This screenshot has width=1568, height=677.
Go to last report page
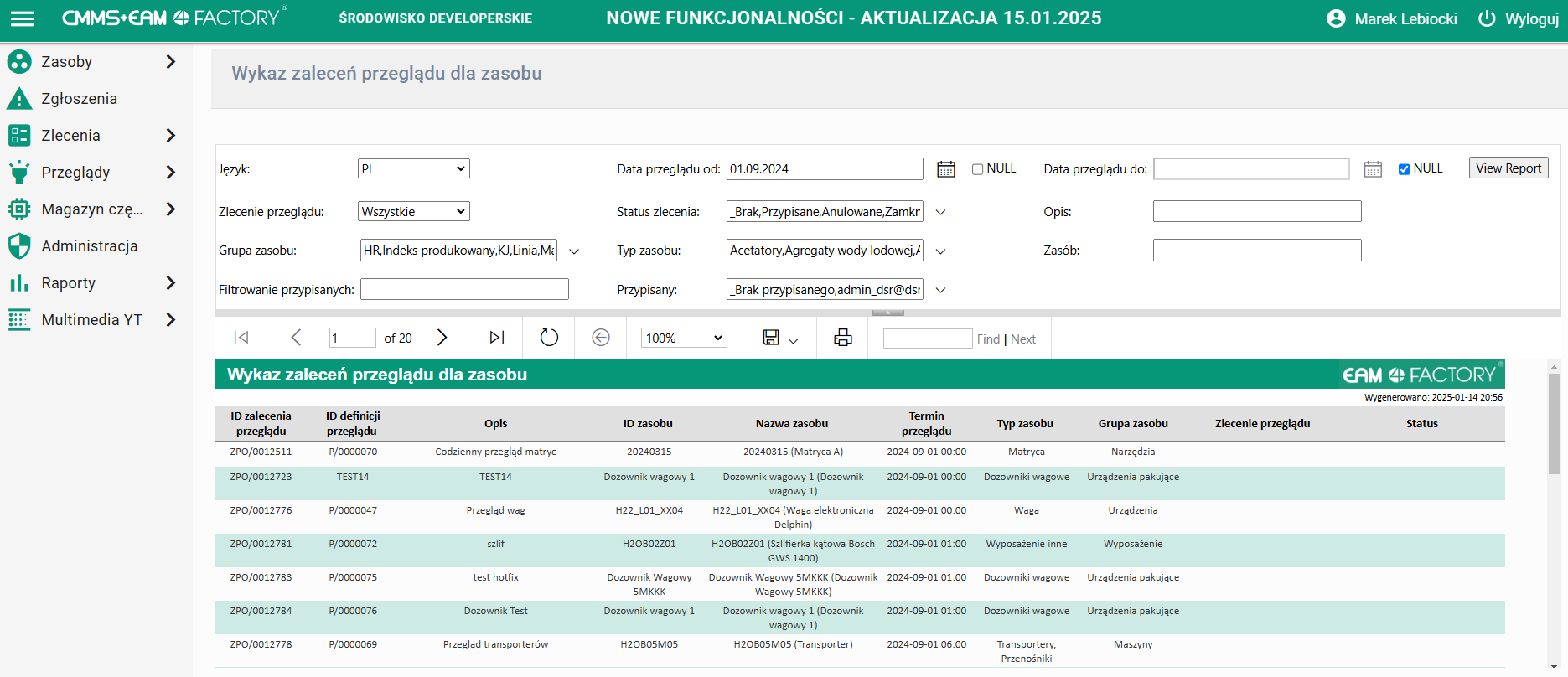click(497, 338)
